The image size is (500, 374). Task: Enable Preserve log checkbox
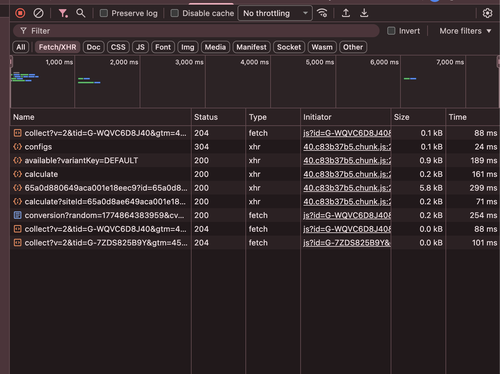[104, 13]
